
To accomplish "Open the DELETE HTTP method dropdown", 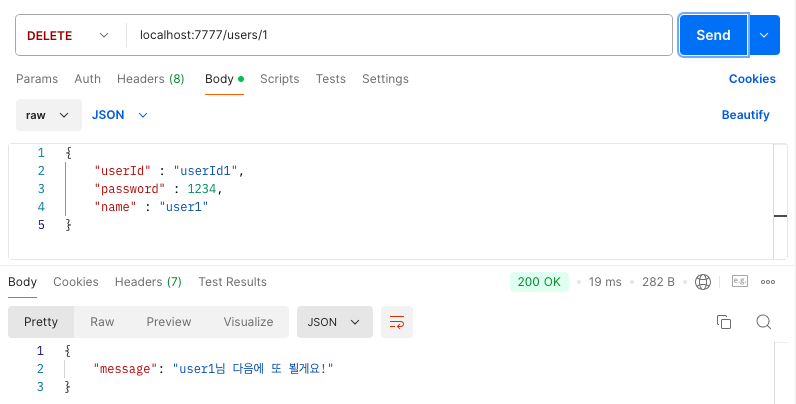I will coord(69,35).
